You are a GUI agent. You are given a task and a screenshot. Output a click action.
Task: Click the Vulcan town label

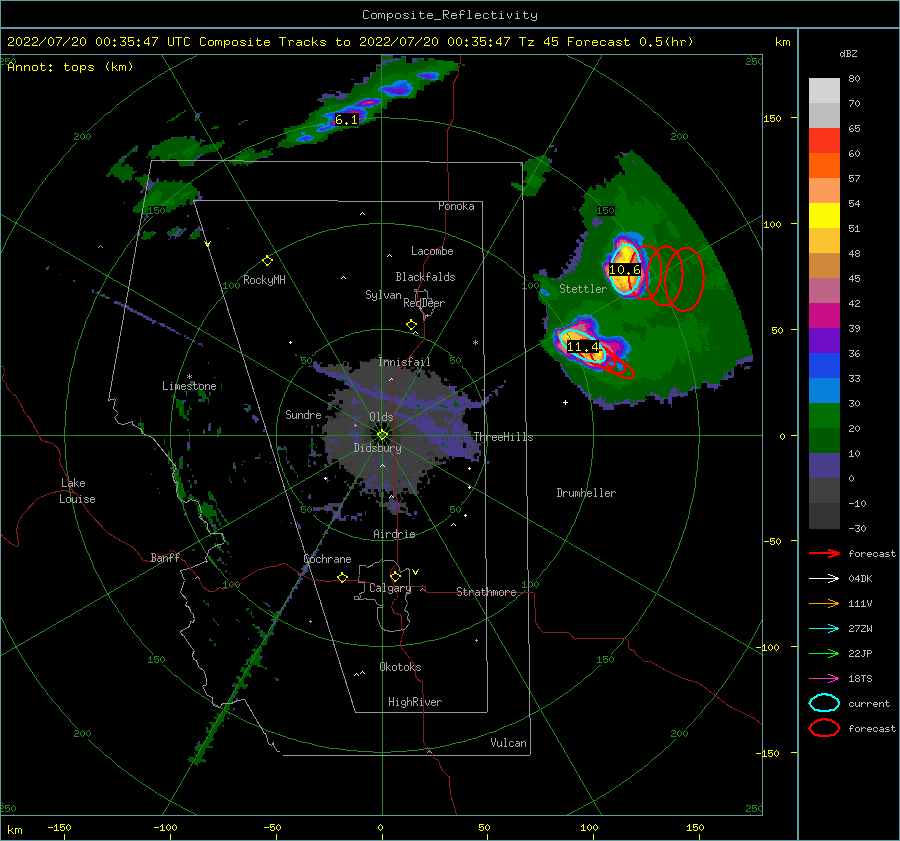tap(508, 743)
